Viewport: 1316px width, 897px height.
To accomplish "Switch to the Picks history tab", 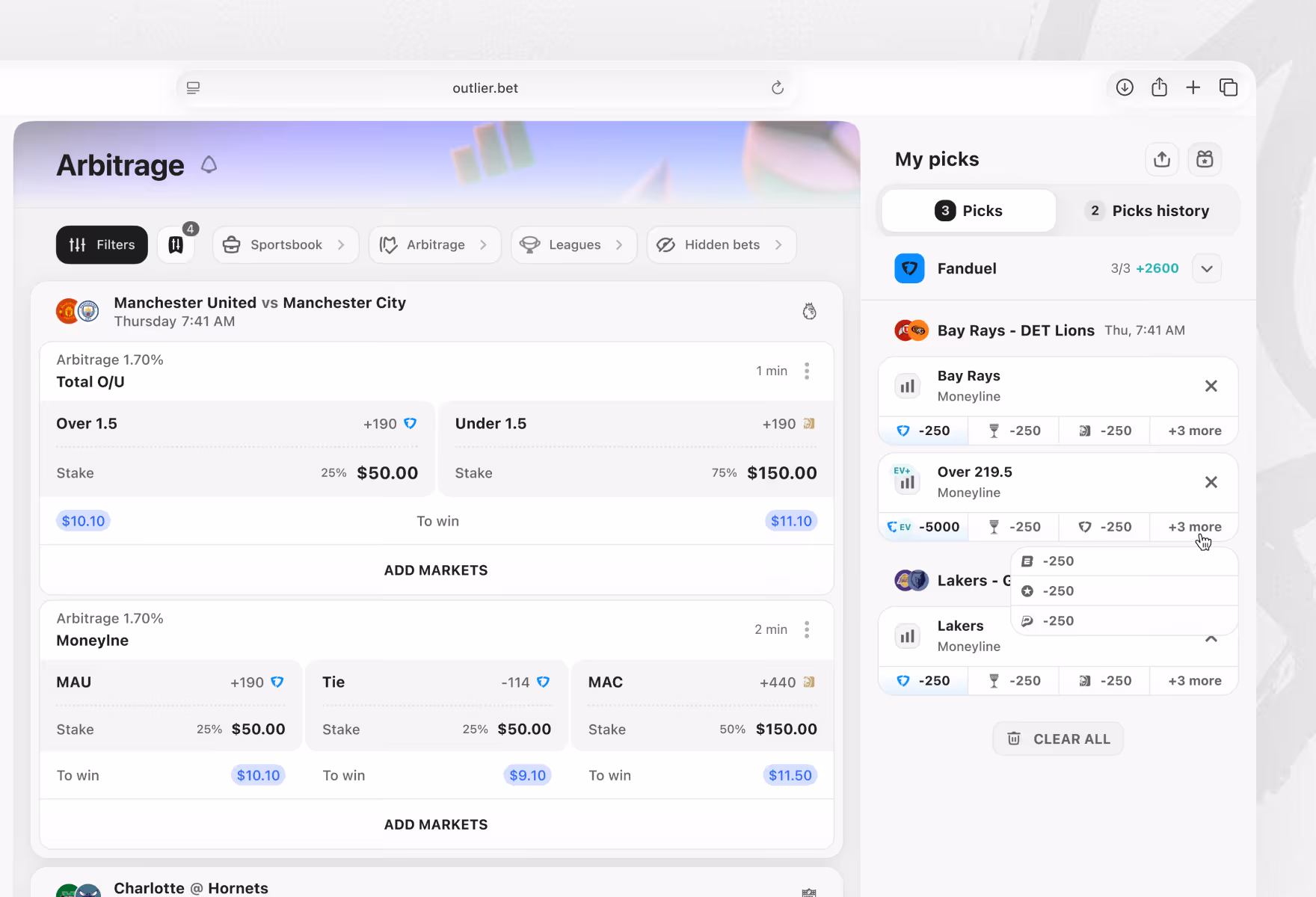I will pos(1147,211).
